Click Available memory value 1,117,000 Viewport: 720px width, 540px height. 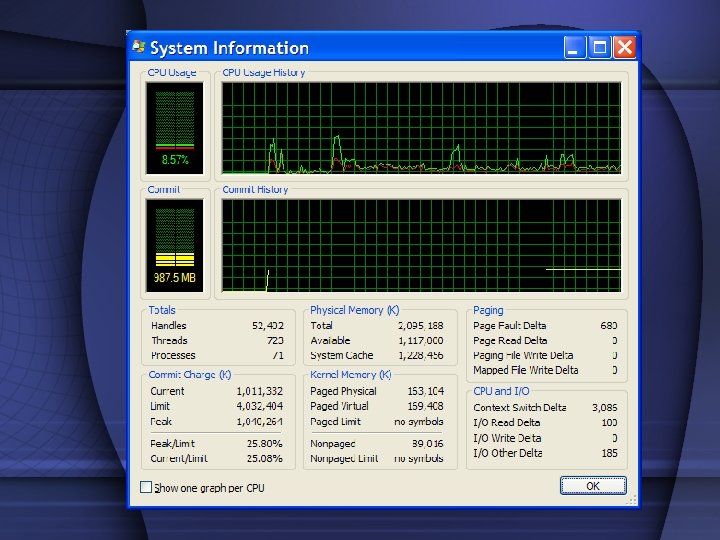[421, 340]
